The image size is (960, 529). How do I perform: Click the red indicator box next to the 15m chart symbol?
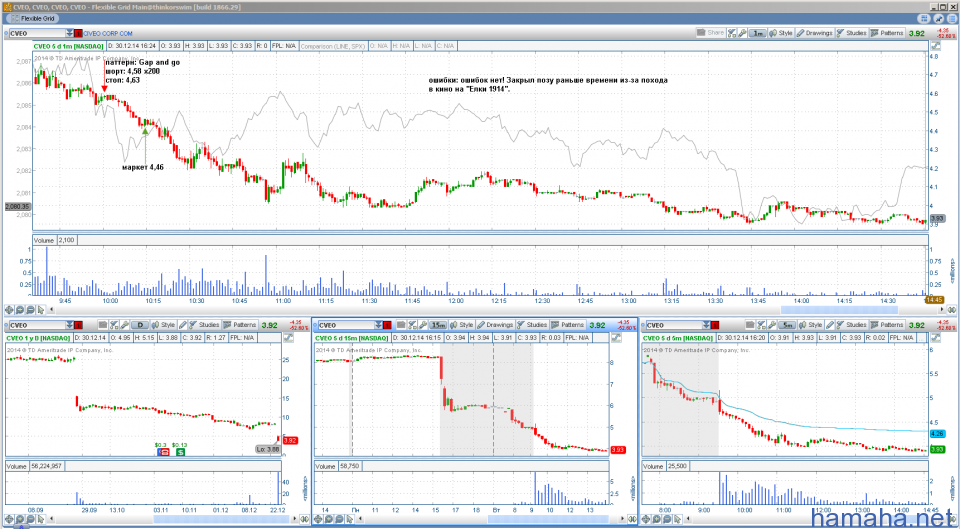[x=387, y=325]
